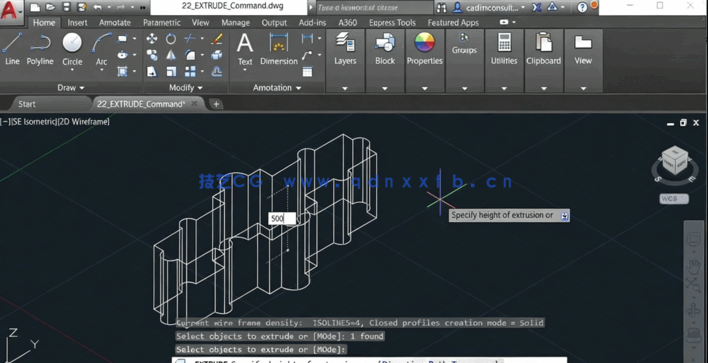
Task: Switch to the Output ribbon tab
Action: [x=274, y=23]
